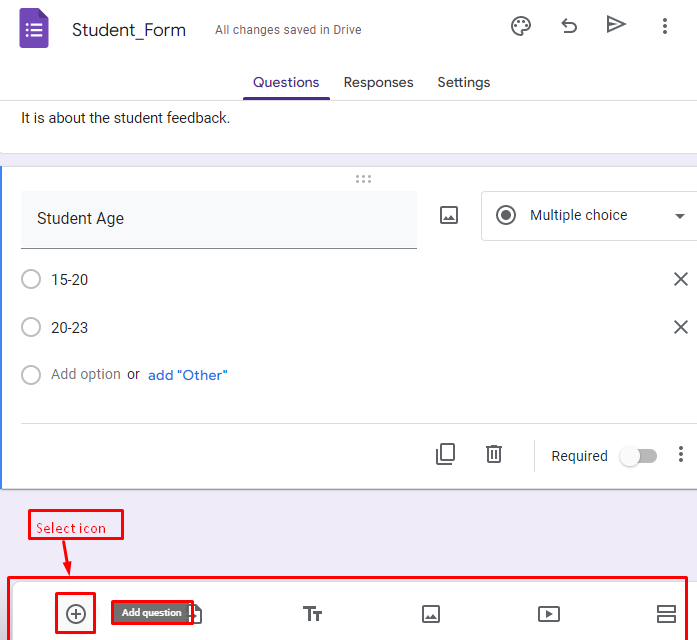This screenshot has width=697, height=640.
Task: Delete the question with the trash icon
Action: [x=494, y=454]
